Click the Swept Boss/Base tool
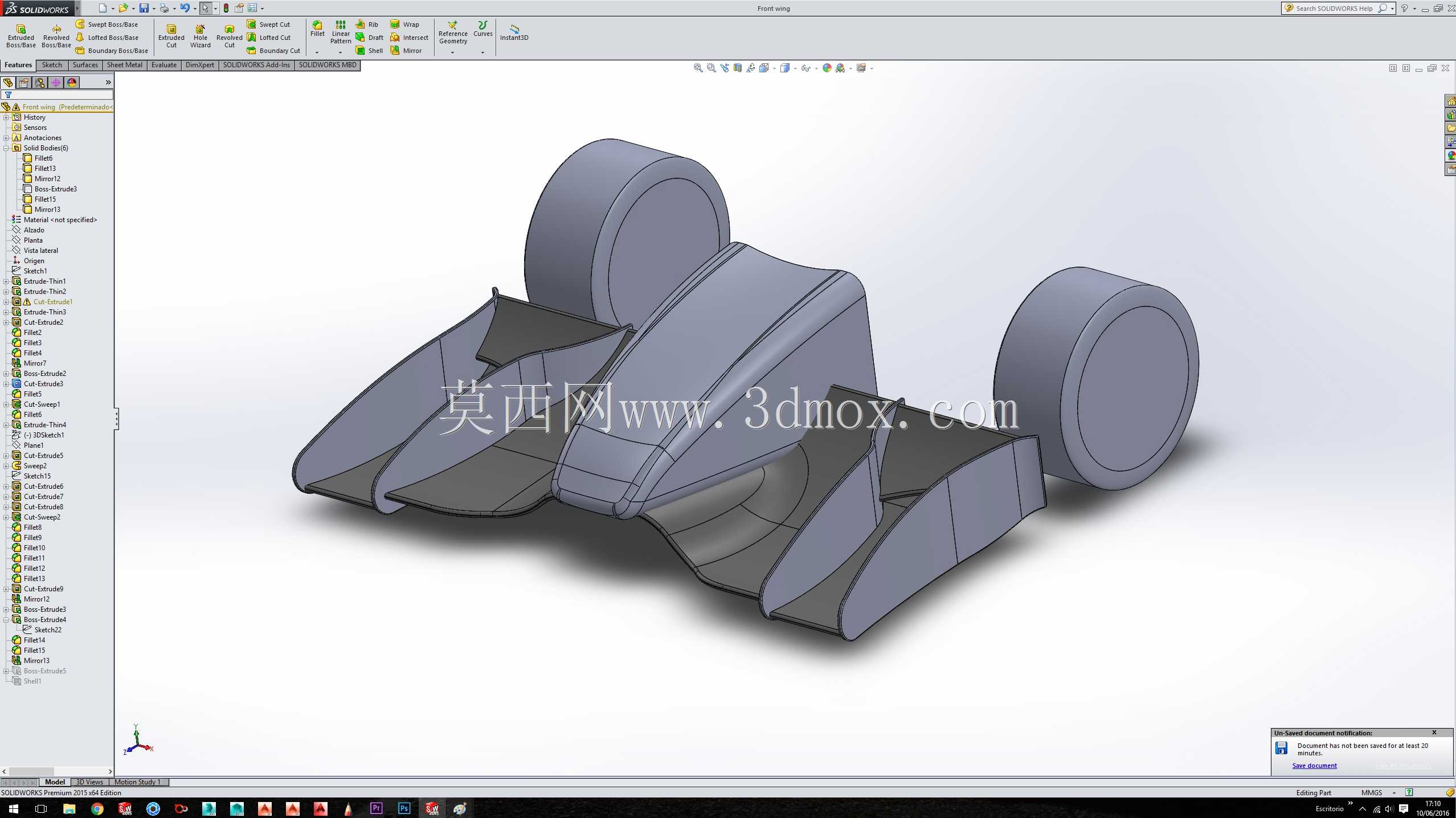1456x818 pixels. 107,24
